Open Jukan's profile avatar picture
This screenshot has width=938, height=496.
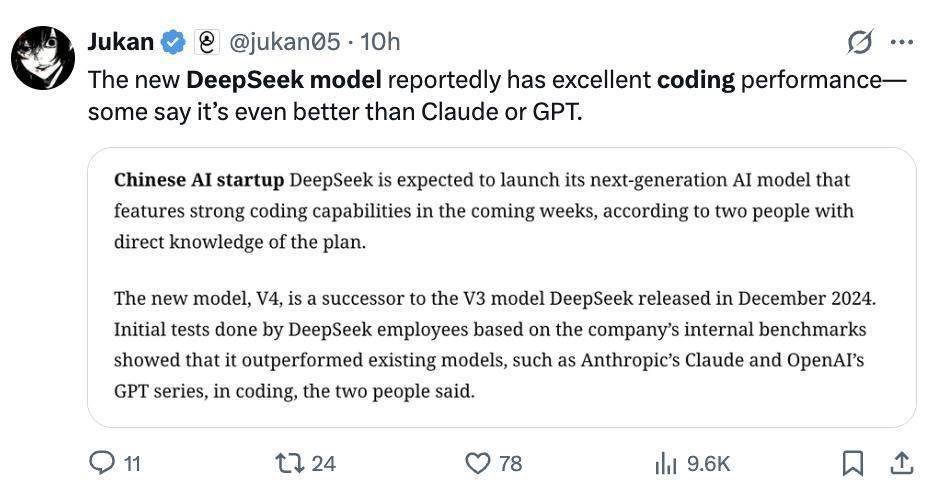42,59
